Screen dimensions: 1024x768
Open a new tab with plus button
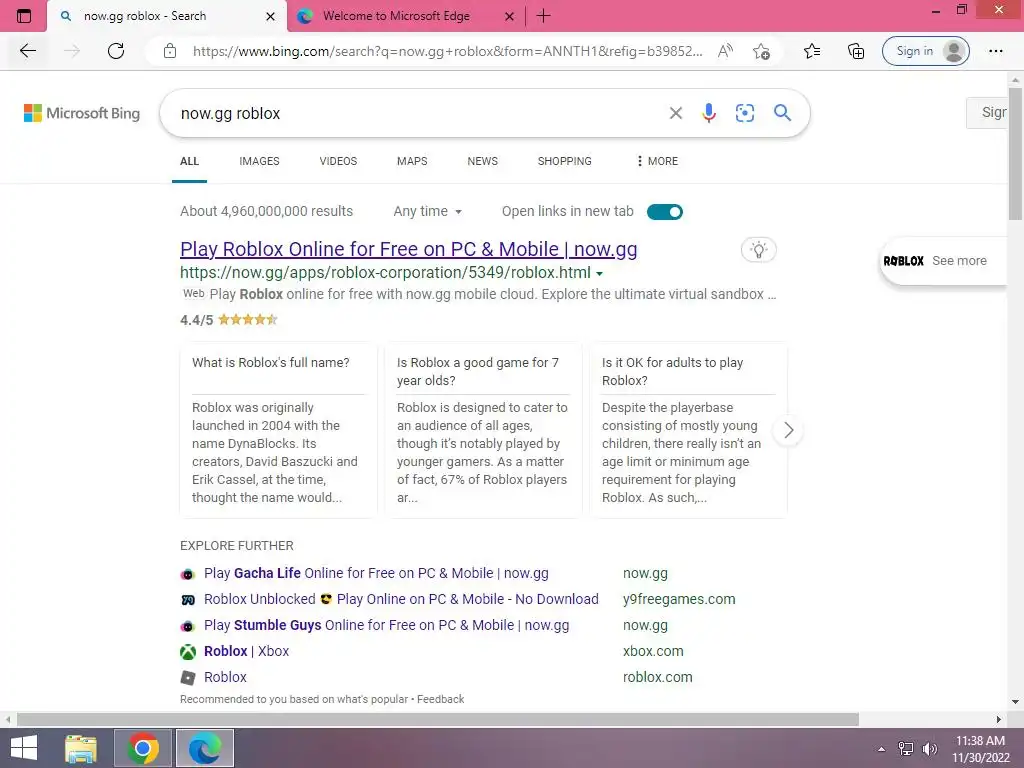(543, 16)
